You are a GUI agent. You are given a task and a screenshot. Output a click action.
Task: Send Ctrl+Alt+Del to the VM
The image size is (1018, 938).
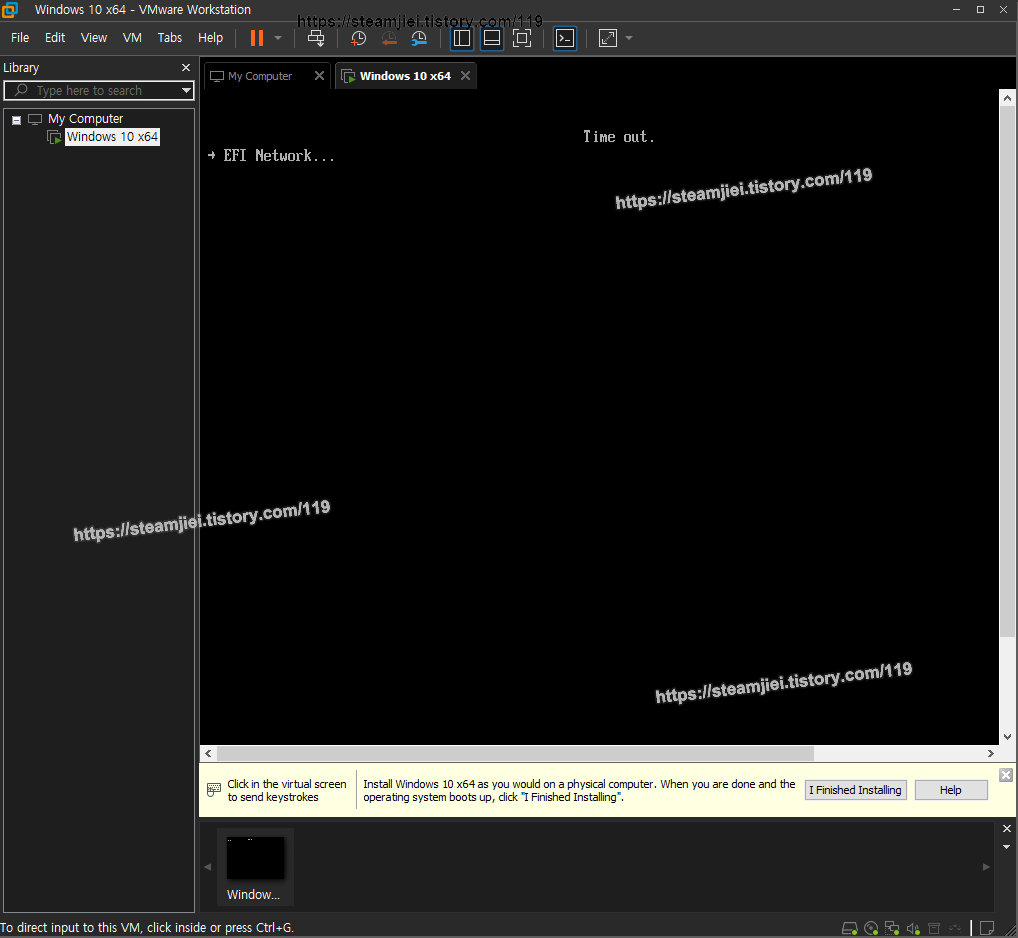pos(316,38)
